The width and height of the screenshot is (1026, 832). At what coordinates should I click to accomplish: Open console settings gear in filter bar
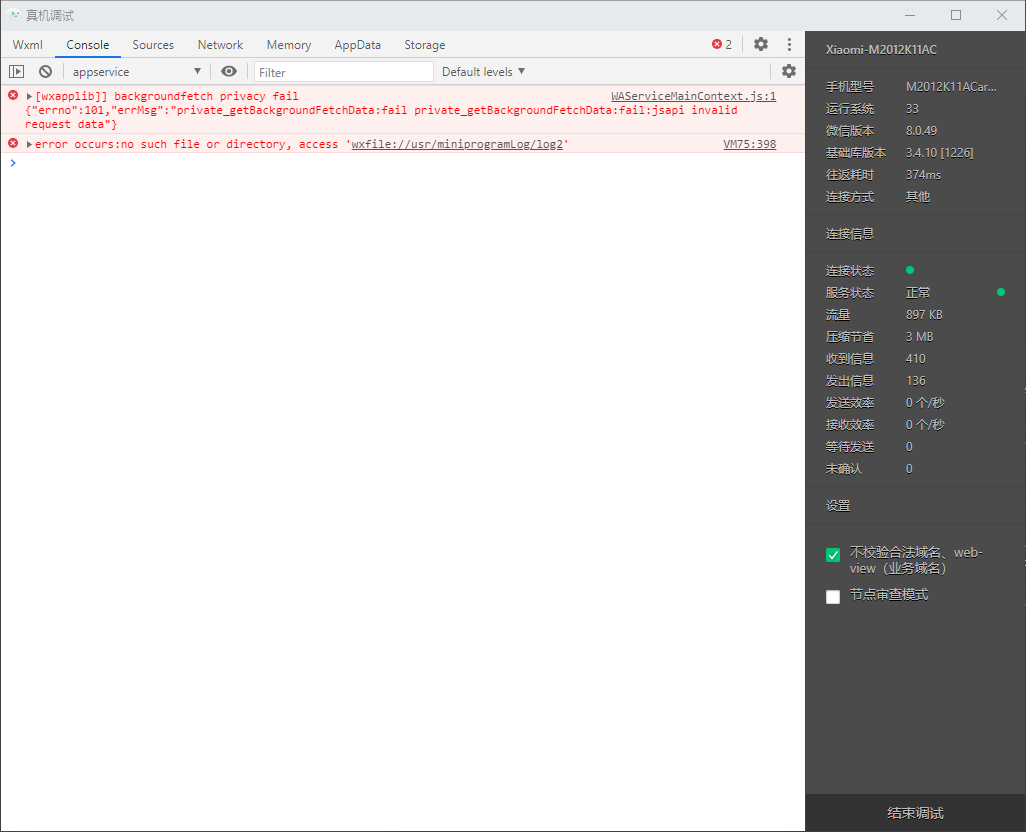(789, 71)
